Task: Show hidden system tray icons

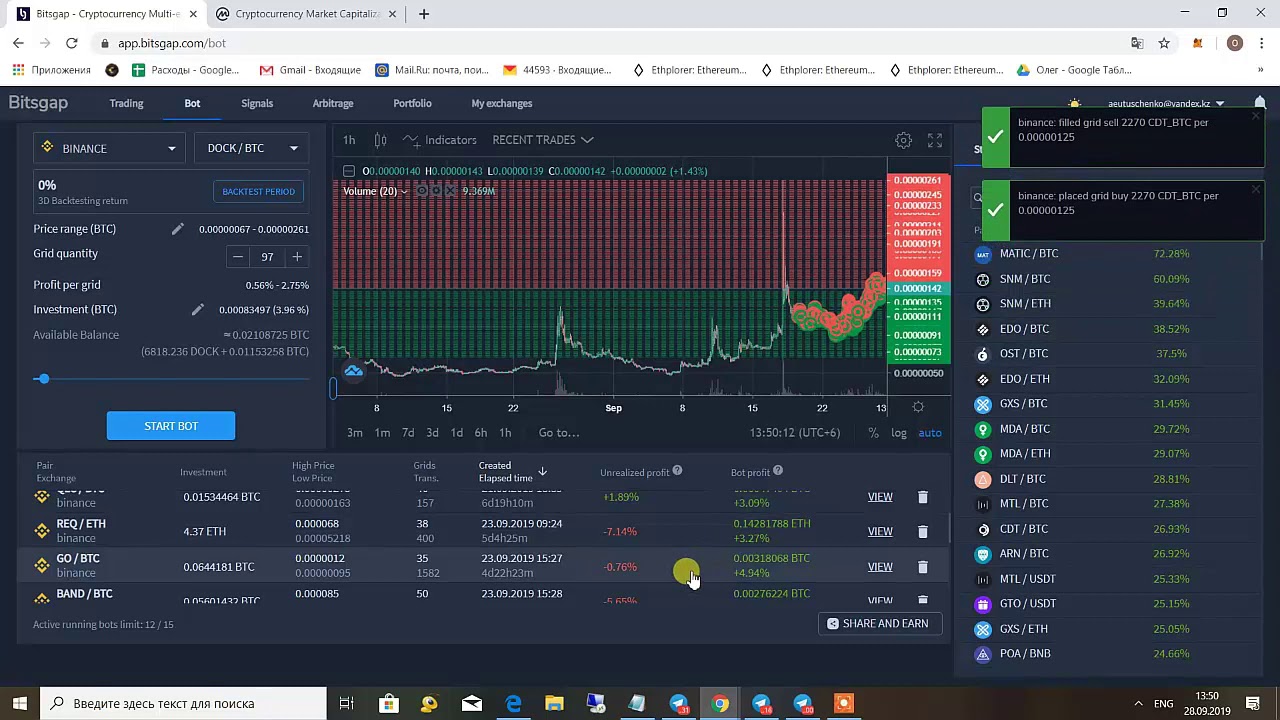Action: click(x=1138, y=703)
